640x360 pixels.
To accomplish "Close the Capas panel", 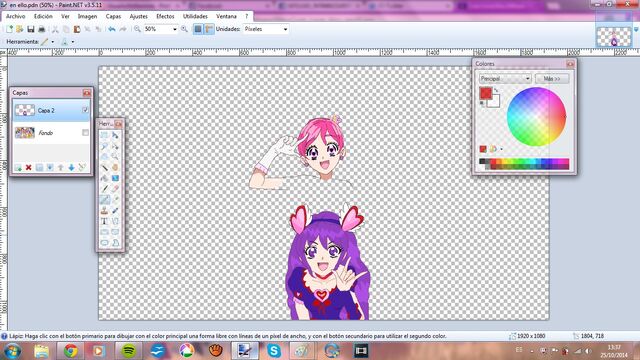I will pos(87,93).
